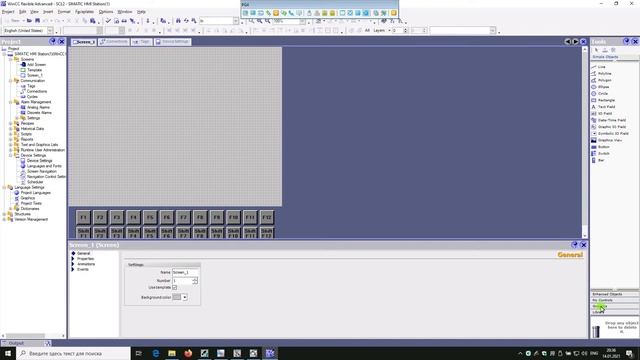Click the F6 function key button

click(167, 218)
